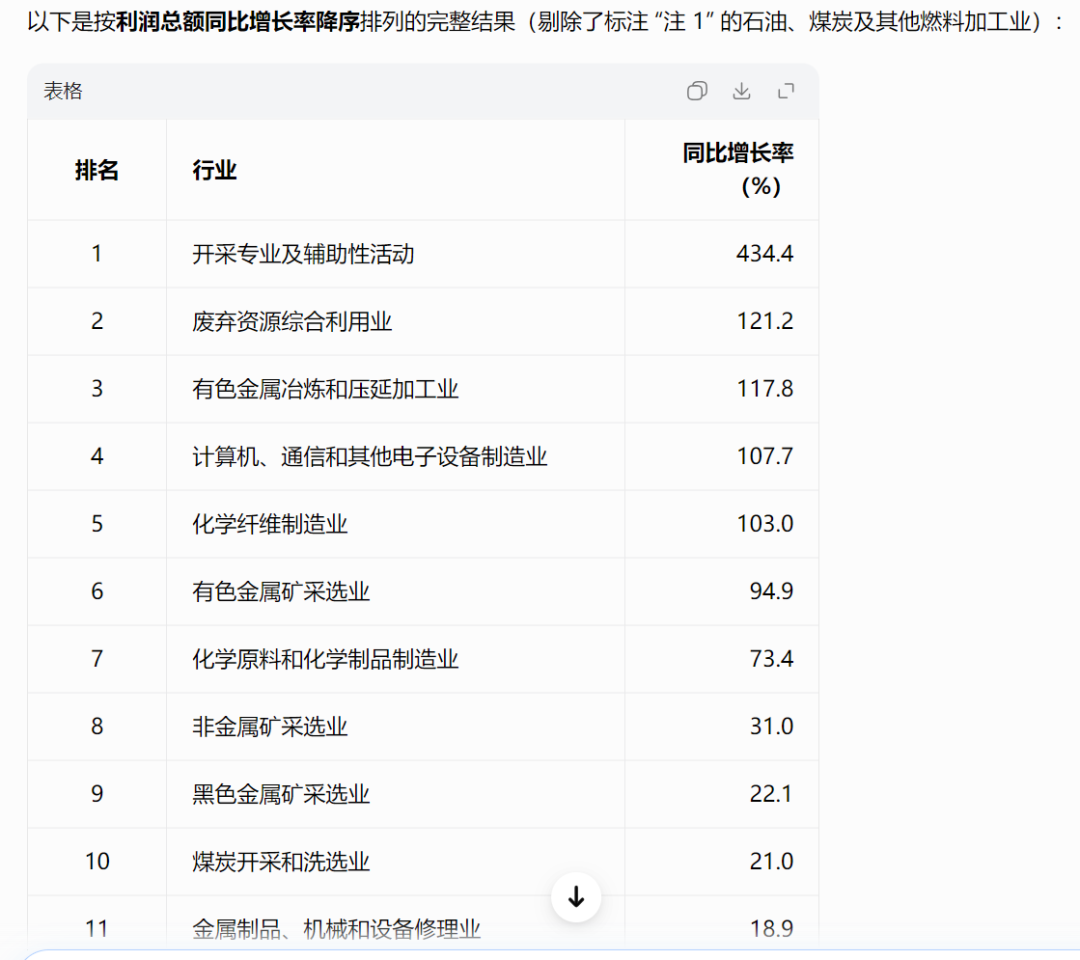Click the growth rate value 434.4

[765, 253]
